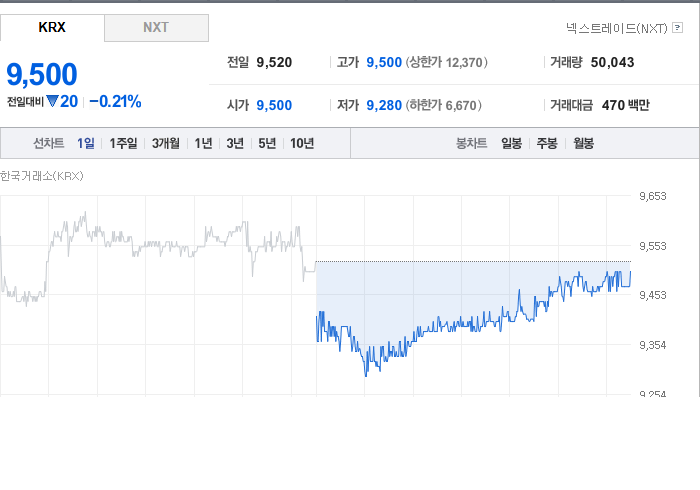700x490 pixels.
Task: Click the 9,453 y-axis label
Action: point(653,295)
